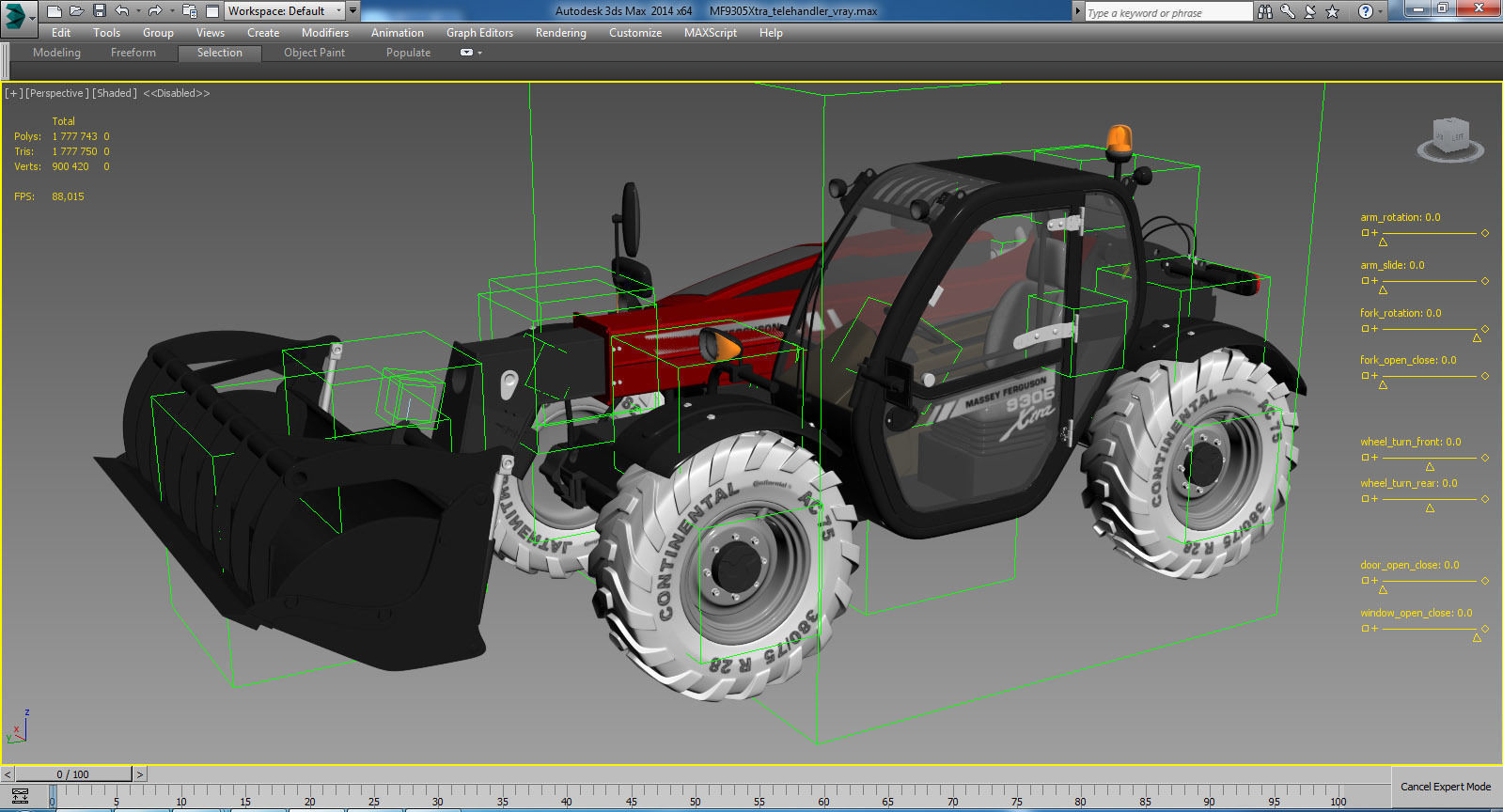Click the Help question mark icon
The image size is (1503, 812).
[x=1366, y=11]
